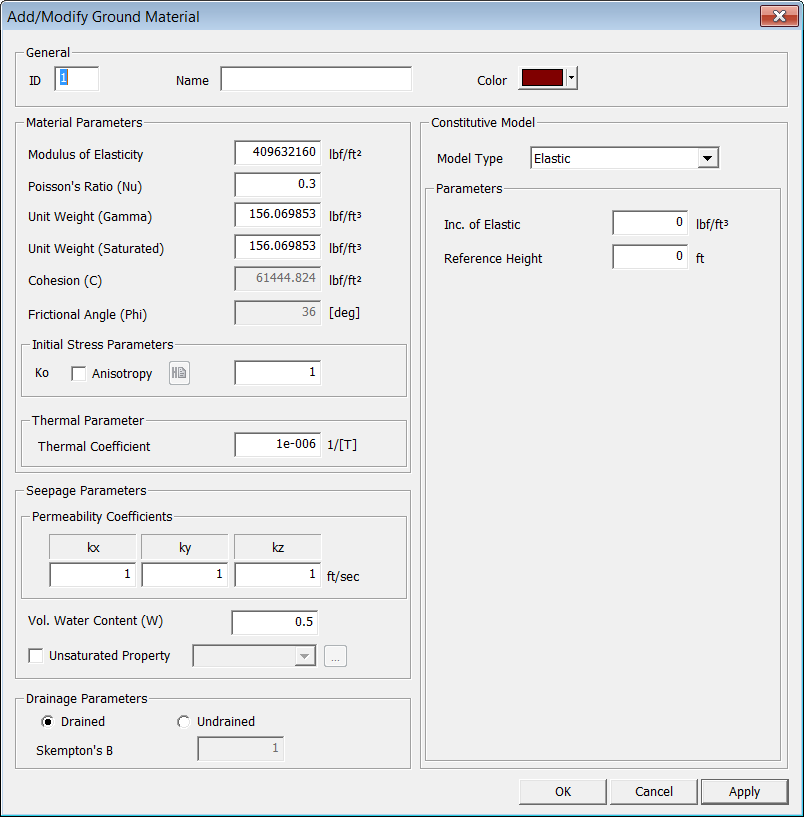
Task: Focus the Modulus of Elasticity field
Action: pyautogui.click(x=278, y=153)
